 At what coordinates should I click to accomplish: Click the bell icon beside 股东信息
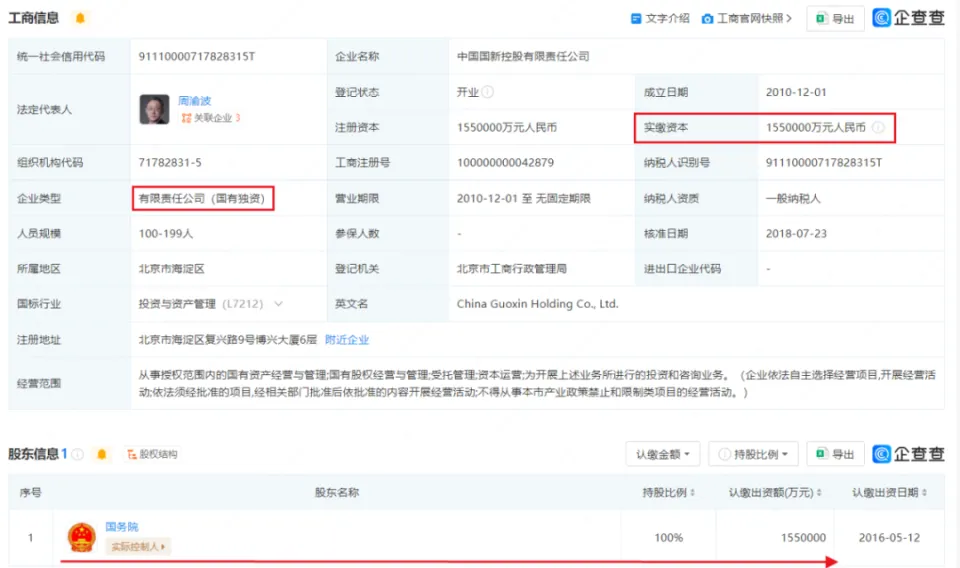coord(101,454)
